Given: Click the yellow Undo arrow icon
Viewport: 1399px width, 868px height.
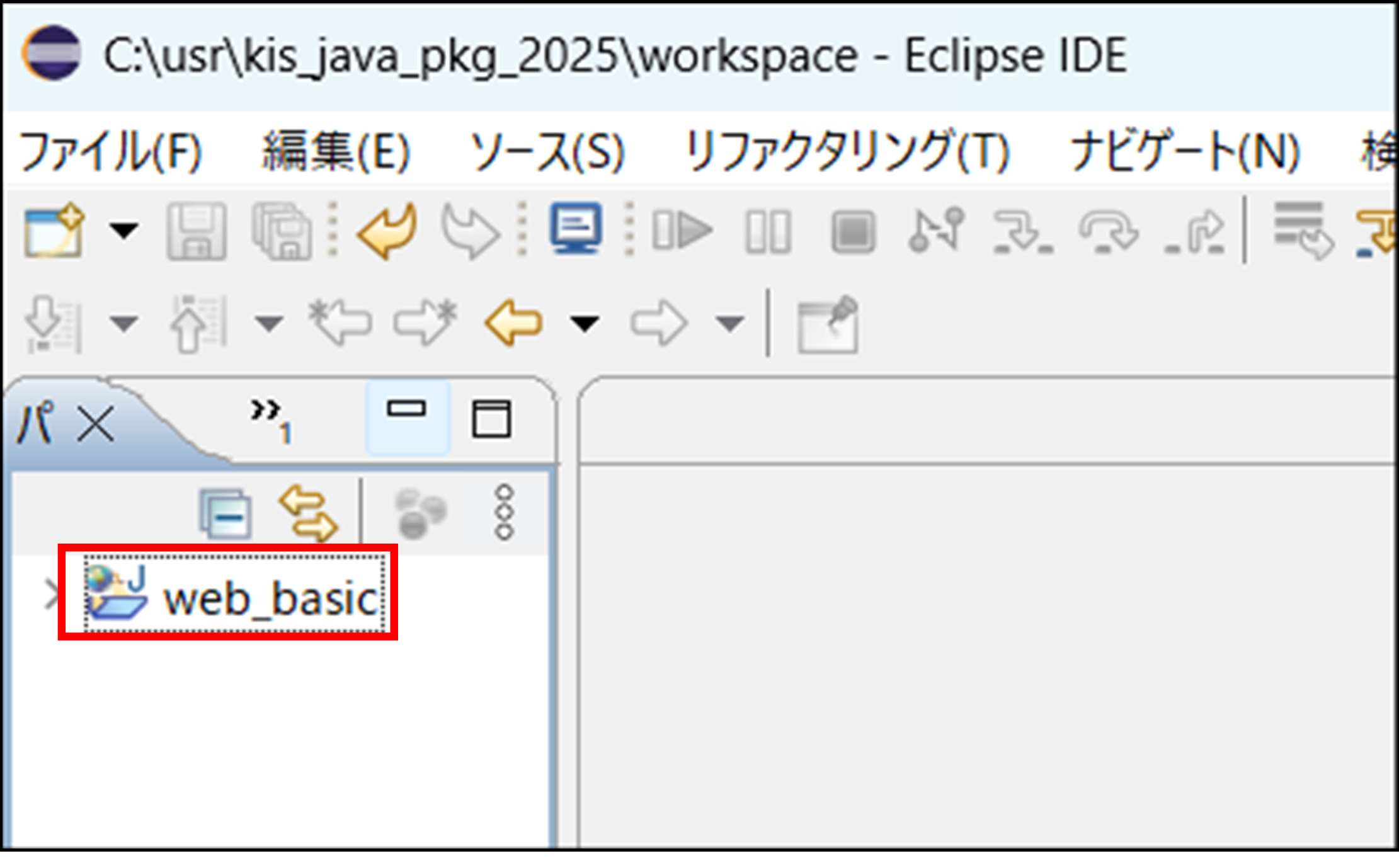Looking at the screenshot, I should click(387, 231).
